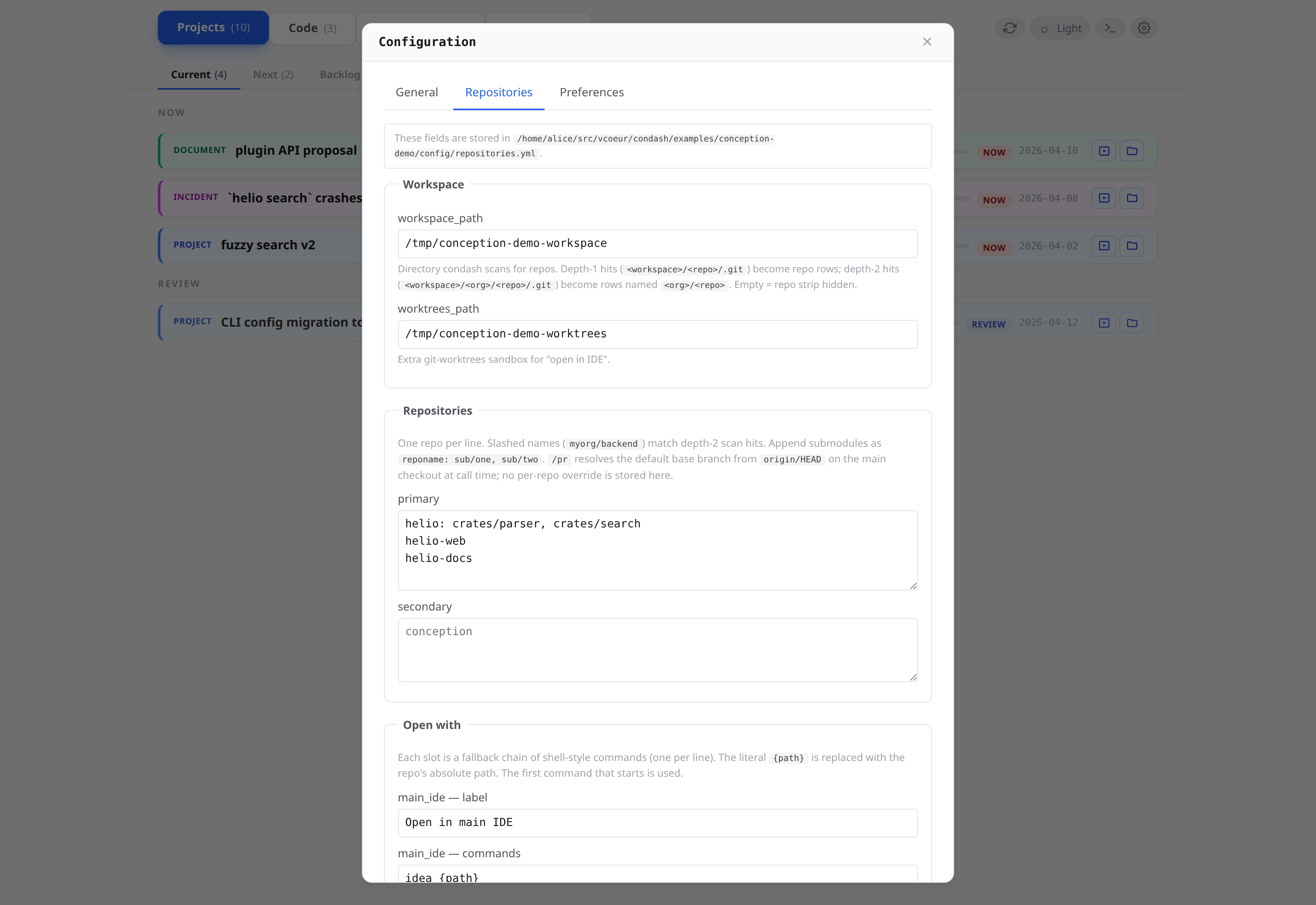This screenshot has height=905, width=1316.
Task: Open the terminal icon in the top right
Action: (x=1110, y=27)
